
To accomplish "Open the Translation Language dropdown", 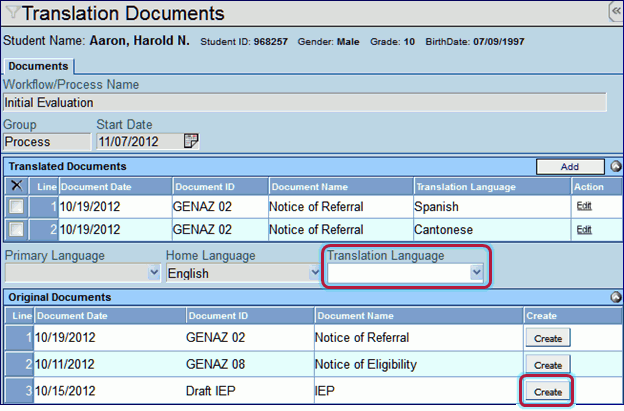I will coord(476,273).
